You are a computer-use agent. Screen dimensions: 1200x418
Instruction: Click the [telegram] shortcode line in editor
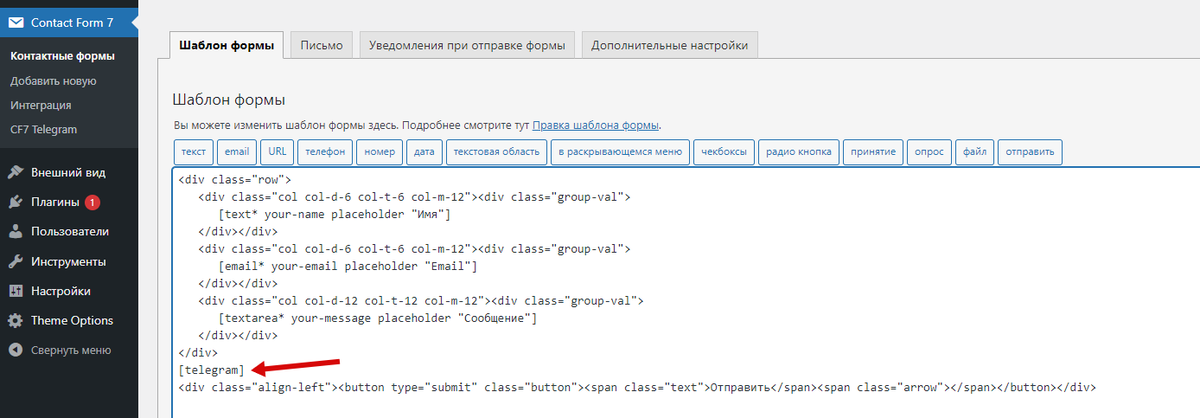tap(211, 370)
